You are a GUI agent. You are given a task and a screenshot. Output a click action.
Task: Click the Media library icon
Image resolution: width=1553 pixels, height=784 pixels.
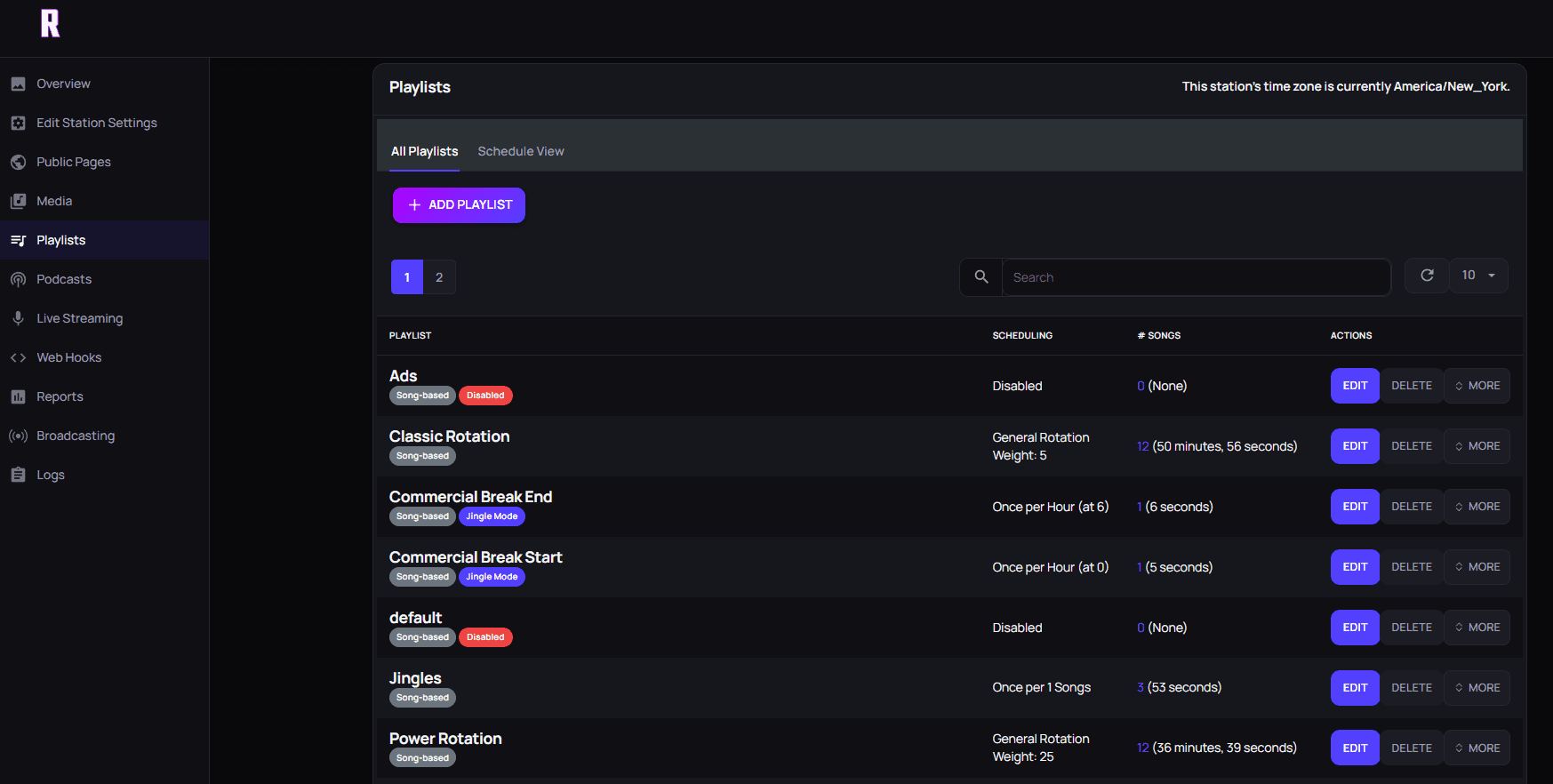point(18,201)
